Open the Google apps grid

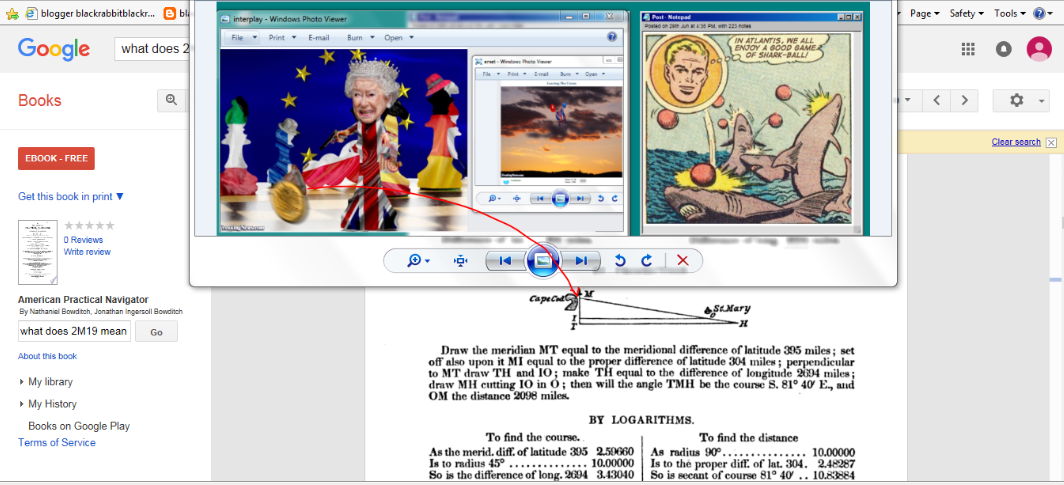pyautogui.click(x=968, y=49)
